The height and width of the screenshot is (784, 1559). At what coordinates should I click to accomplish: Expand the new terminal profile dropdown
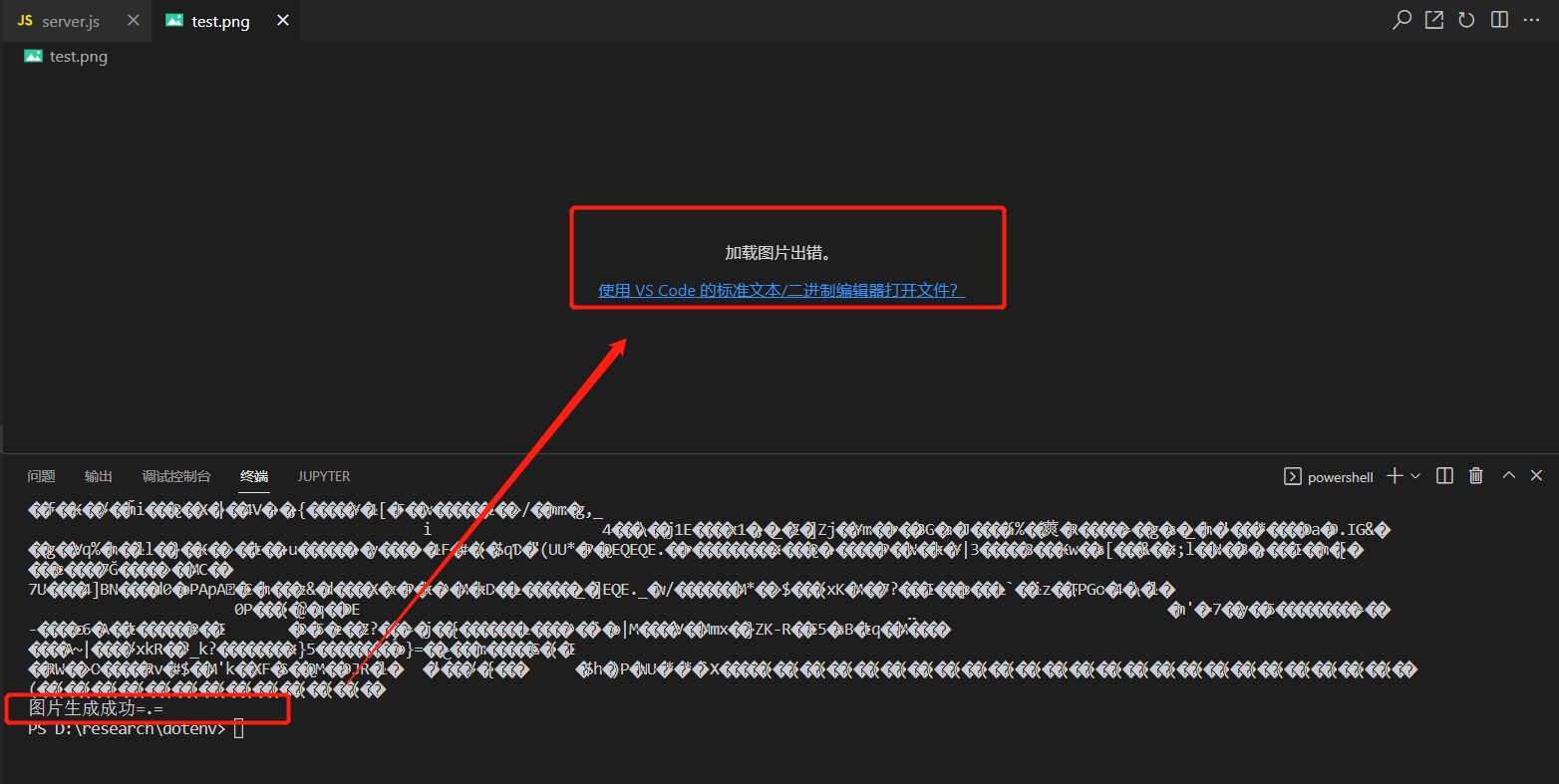pyautogui.click(x=1415, y=476)
